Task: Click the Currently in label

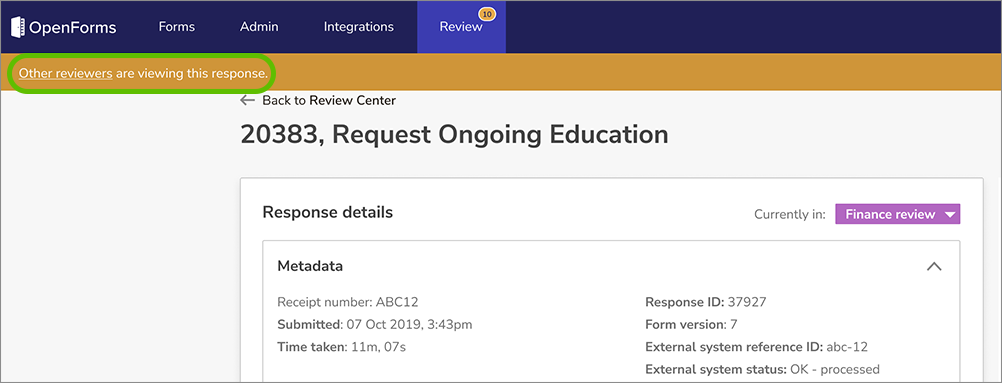Action: pyautogui.click(x=790, y=214)
